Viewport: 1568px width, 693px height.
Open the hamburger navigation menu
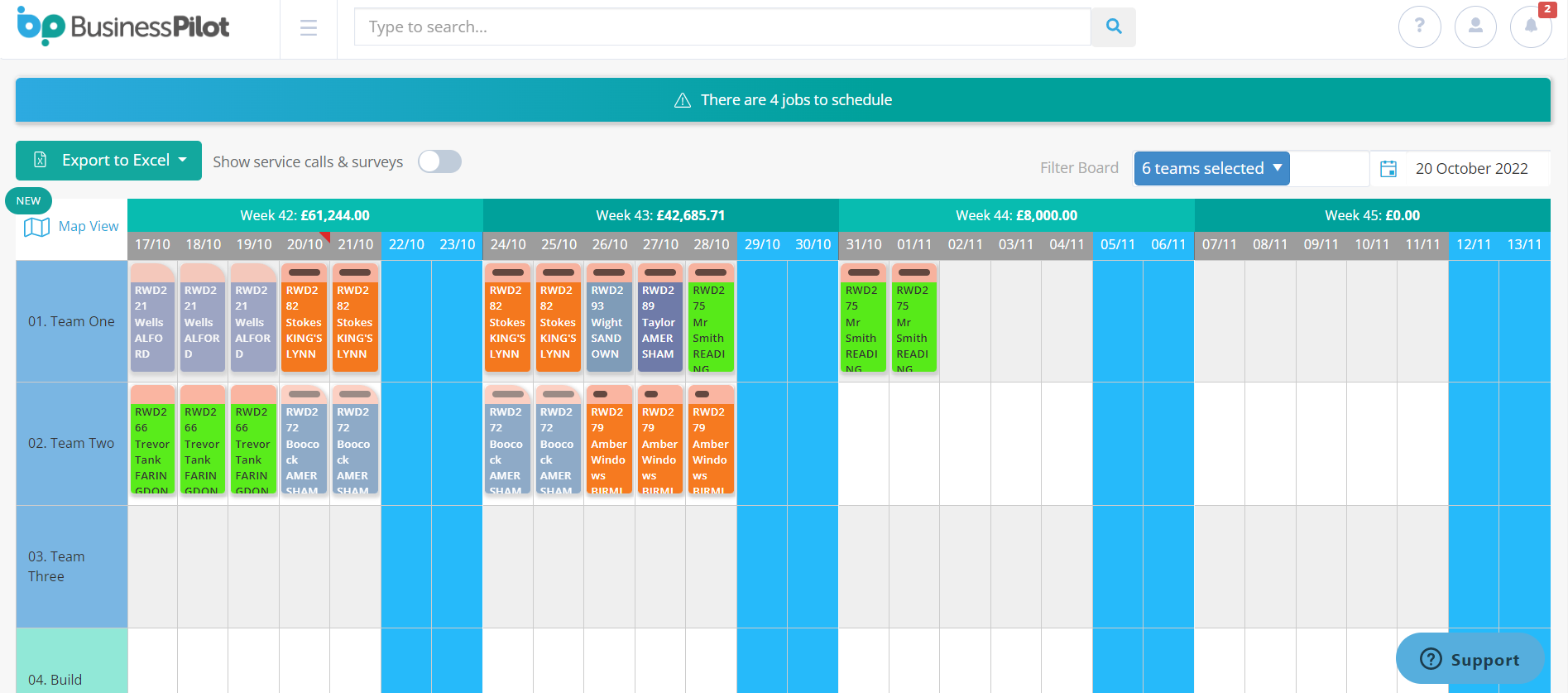point(309,28)
